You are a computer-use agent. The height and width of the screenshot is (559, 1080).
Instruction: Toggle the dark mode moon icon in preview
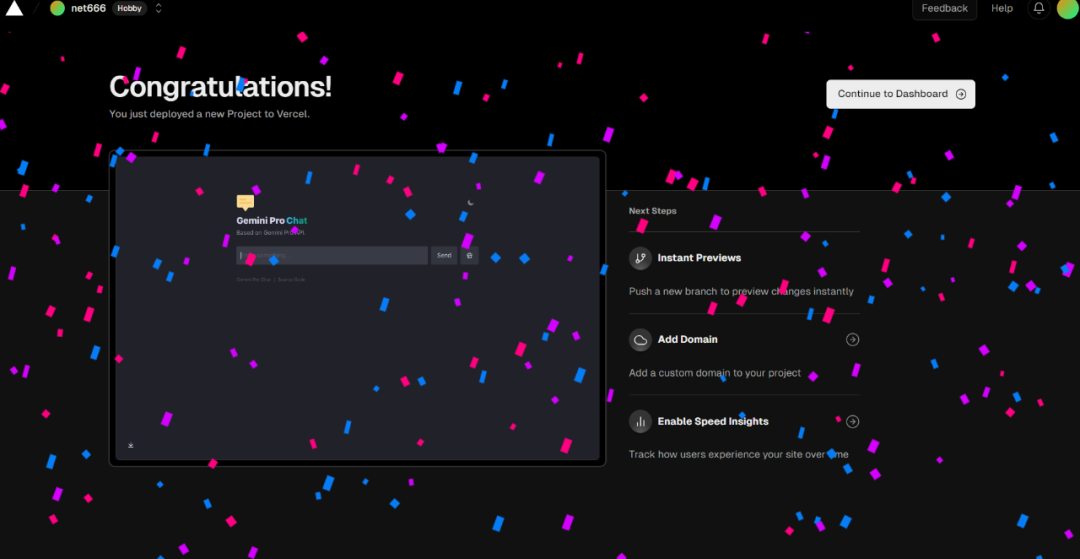(470, 202)
